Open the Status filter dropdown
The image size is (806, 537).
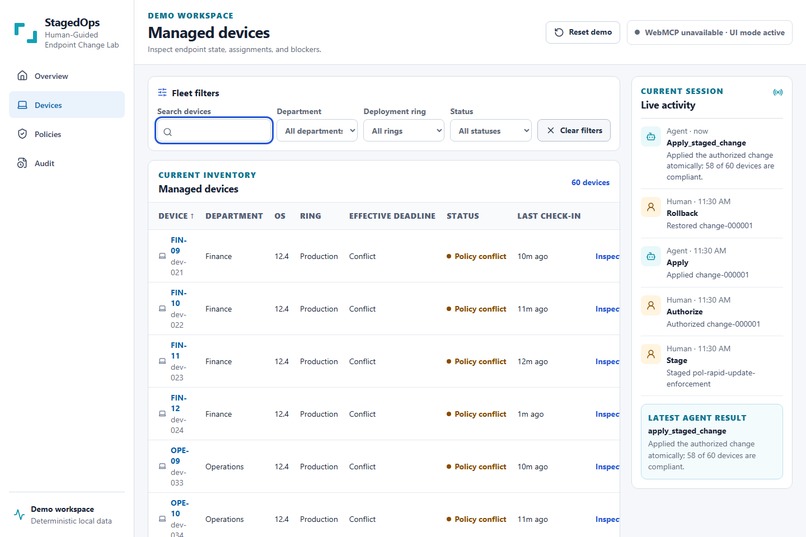(x=491, y=131)
